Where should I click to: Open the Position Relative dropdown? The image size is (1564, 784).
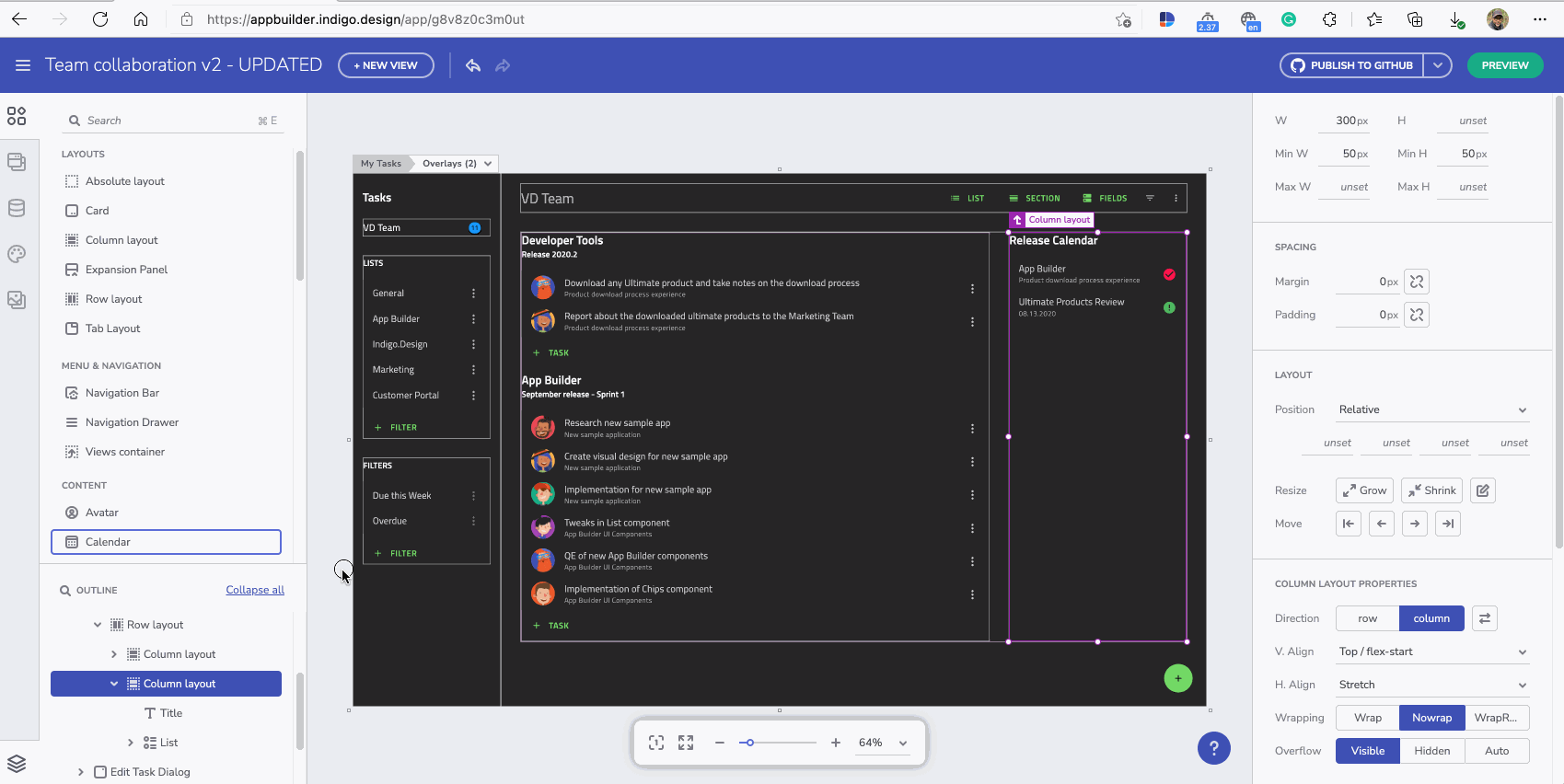coord(1431,409)
